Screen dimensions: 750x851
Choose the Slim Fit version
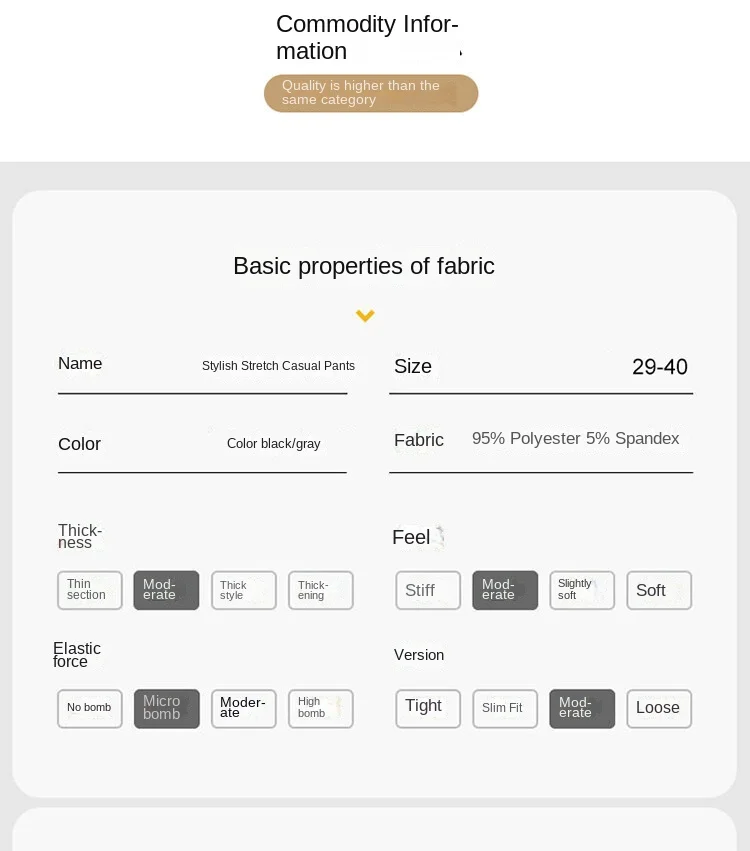coord(505,708)
